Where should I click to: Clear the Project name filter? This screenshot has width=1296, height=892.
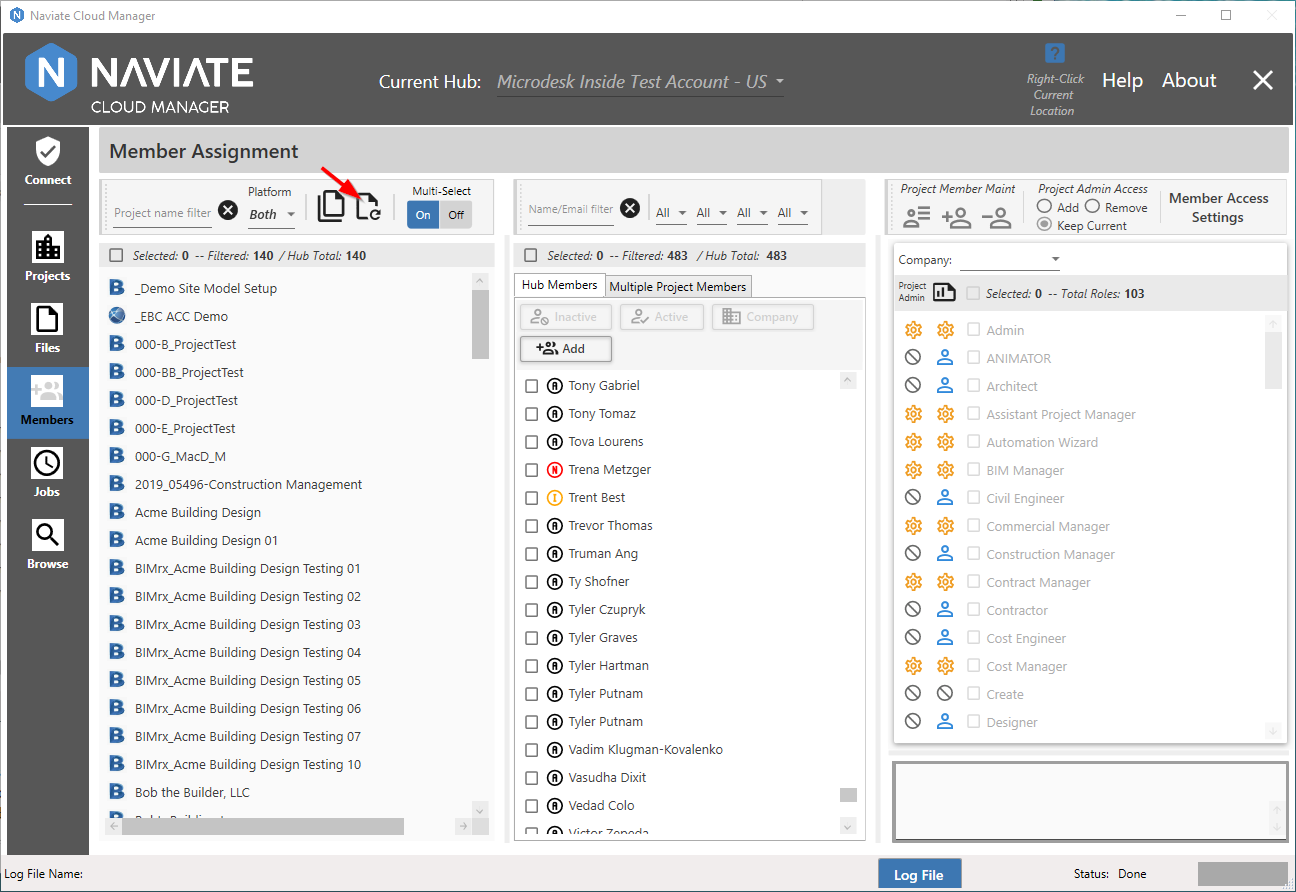click(x=228, y=210)
